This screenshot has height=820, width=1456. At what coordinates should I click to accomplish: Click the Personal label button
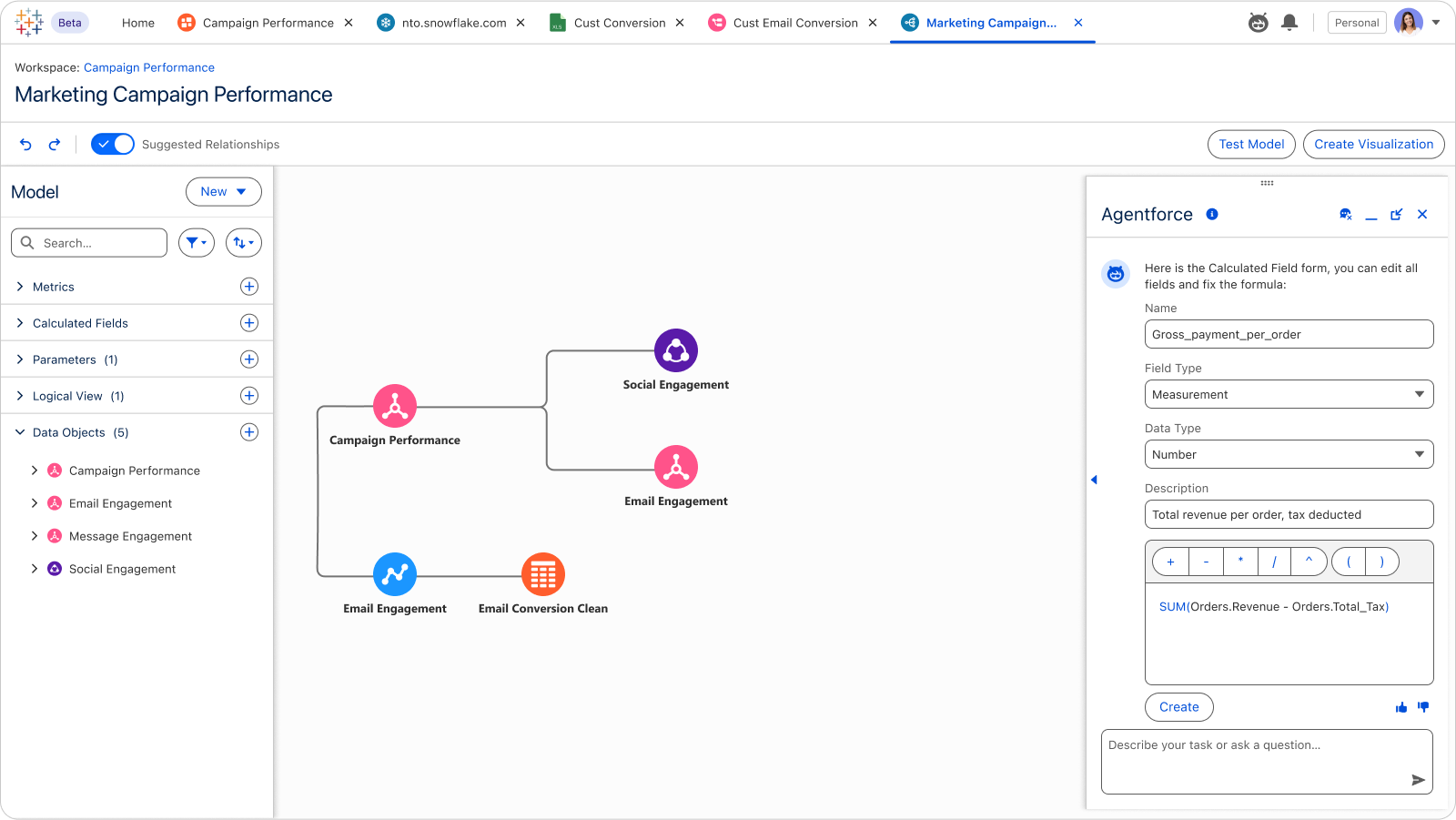pyautogui.click(x=1357, y=23)
